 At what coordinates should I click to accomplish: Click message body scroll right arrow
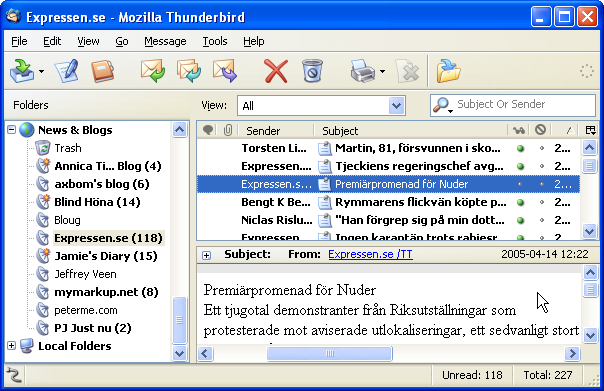pyautogui.click(x=572, y=353)
